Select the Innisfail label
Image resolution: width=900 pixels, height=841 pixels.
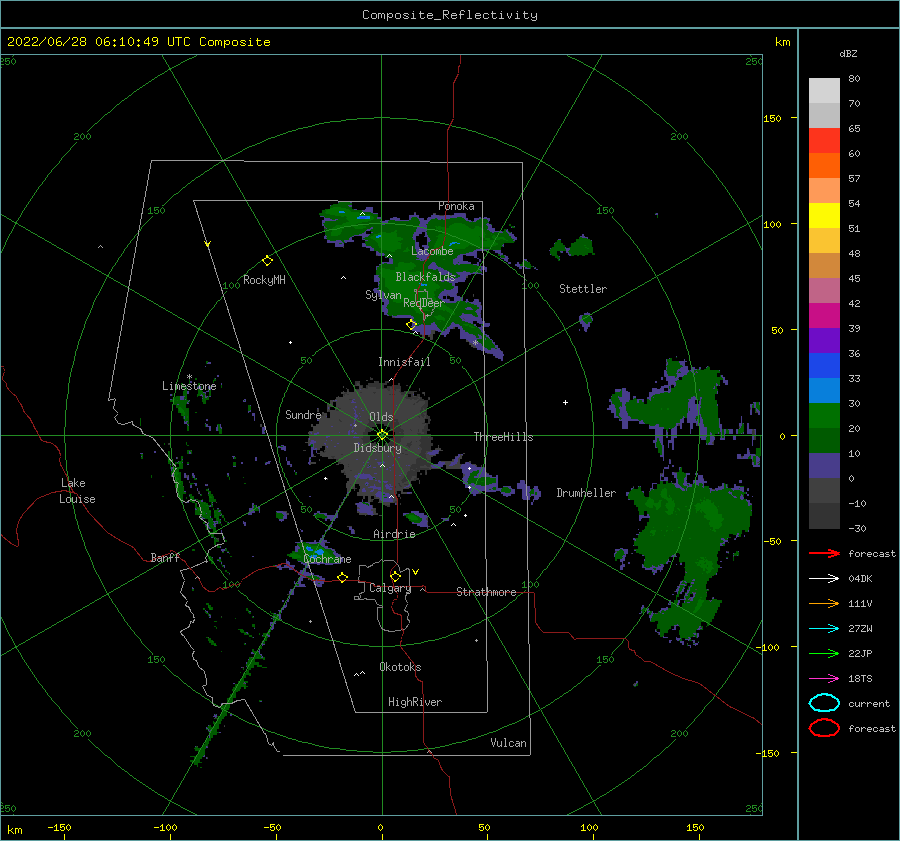(x=404, y=362)
